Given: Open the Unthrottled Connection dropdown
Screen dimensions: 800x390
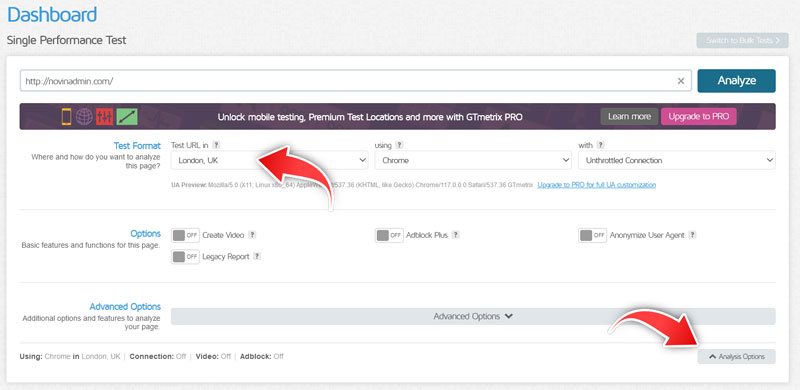Looking at the screenshot, I should 677,160.
